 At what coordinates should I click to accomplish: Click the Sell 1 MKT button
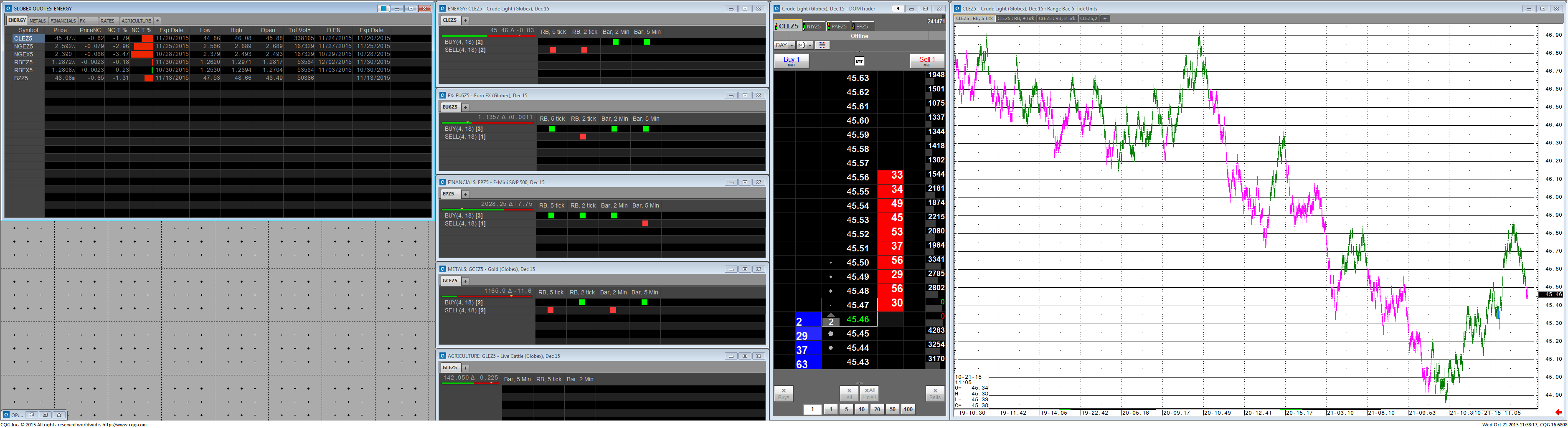coord(927,61)
